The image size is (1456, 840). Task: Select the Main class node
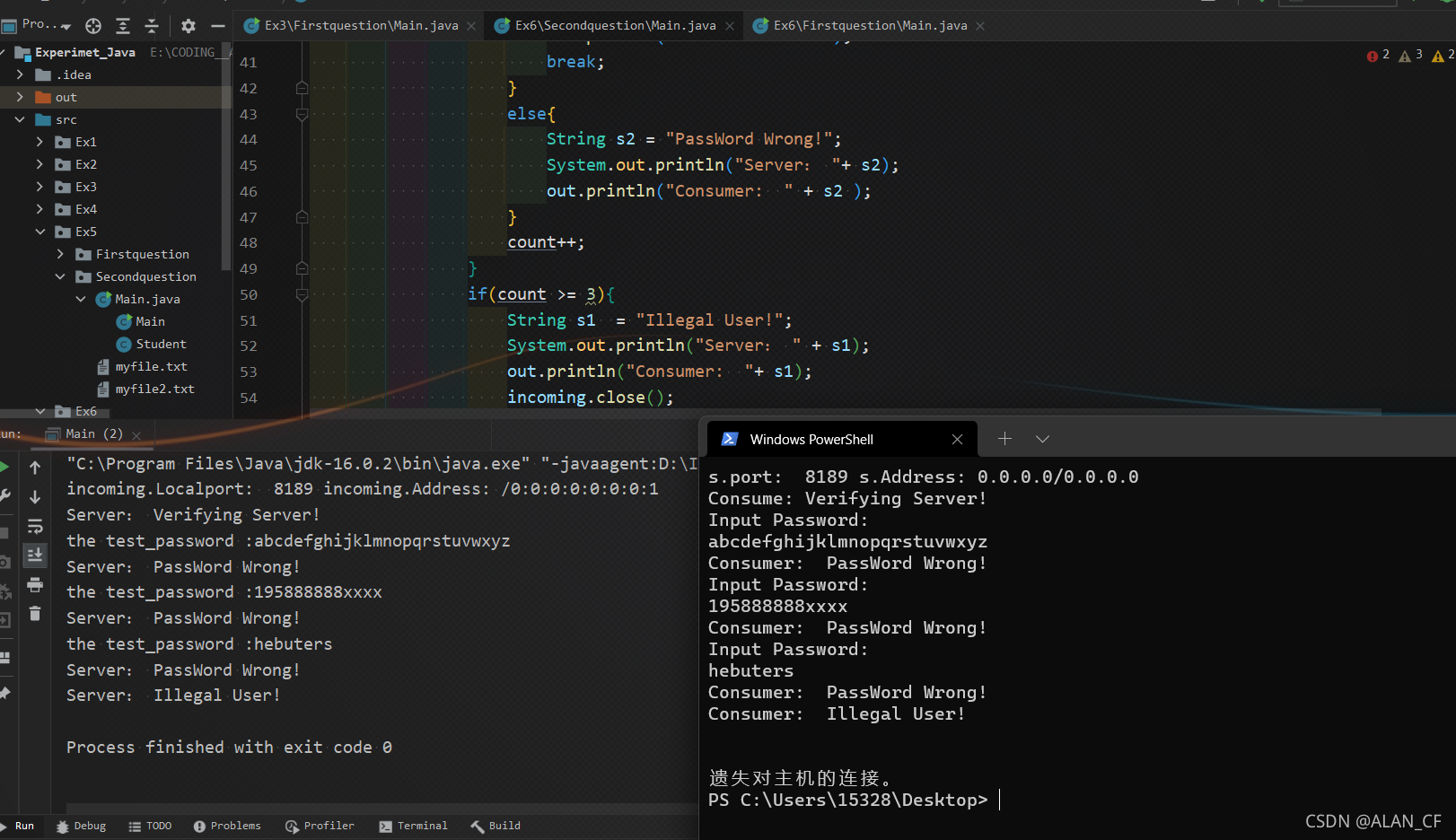pyautogui.click(x=141, y=321)
